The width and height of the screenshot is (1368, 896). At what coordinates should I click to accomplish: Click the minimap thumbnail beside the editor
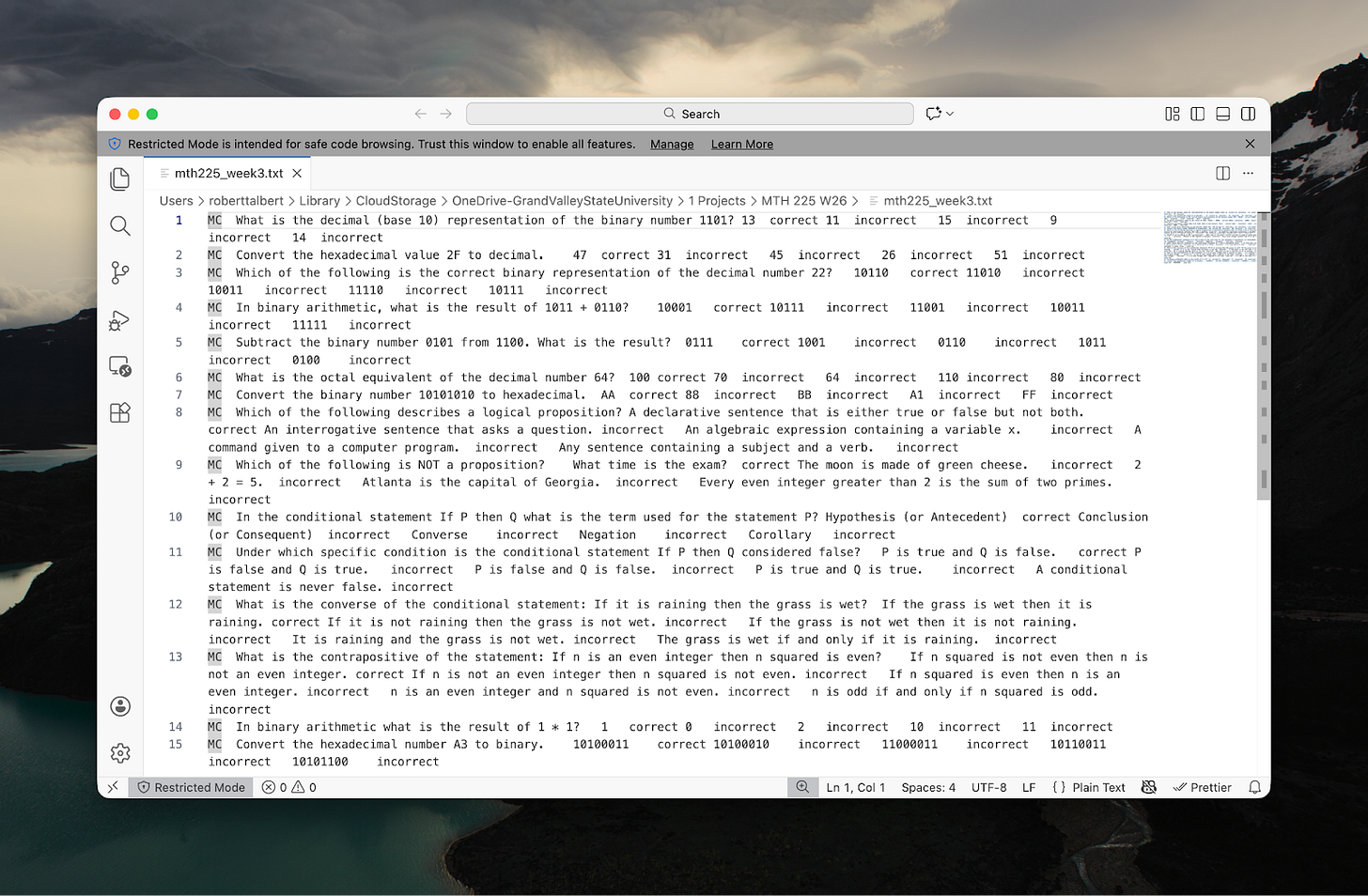click(x=1210, y=238)
